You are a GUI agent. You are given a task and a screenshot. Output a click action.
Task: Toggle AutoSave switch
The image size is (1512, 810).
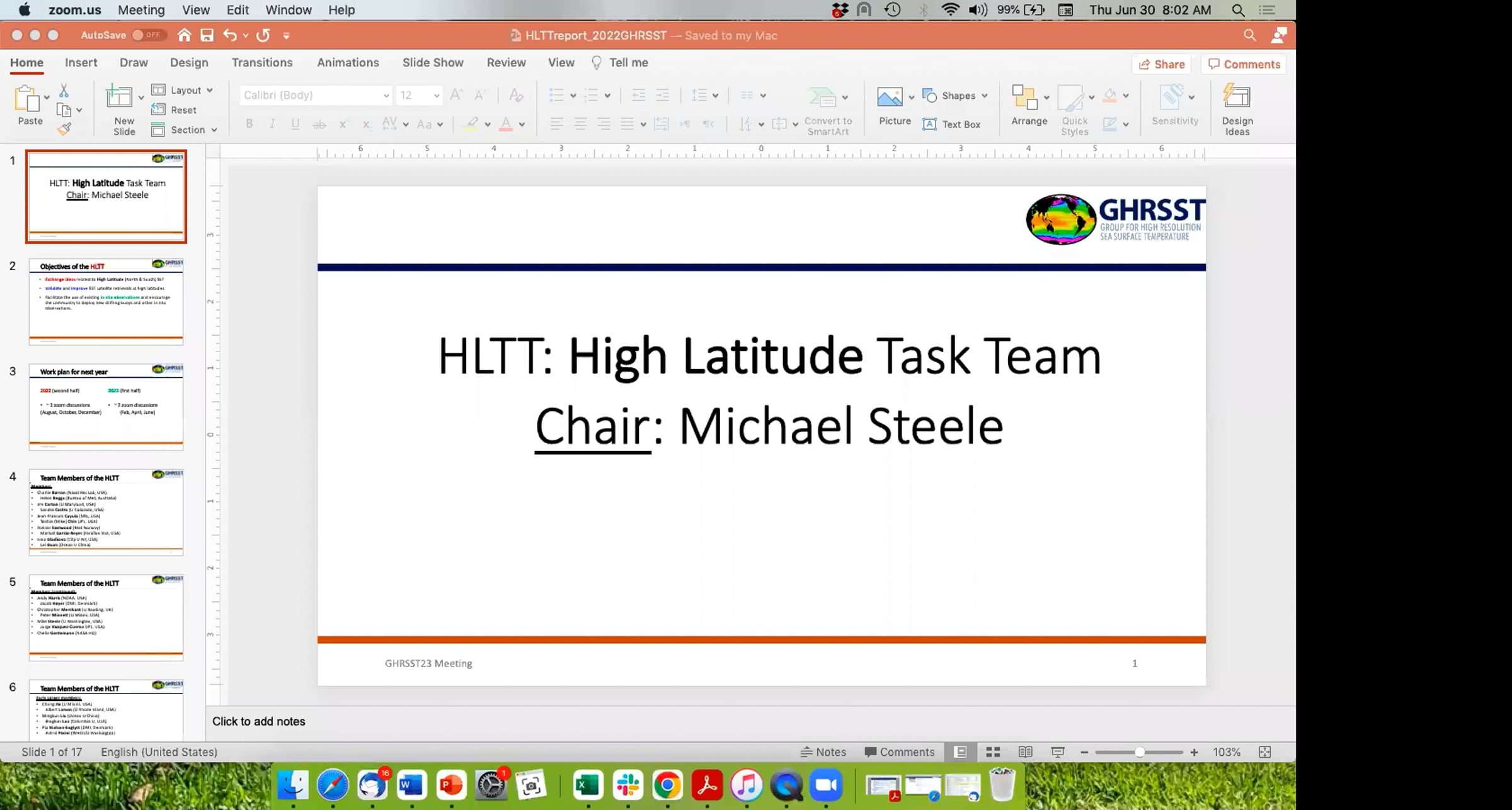[x=149, y=35]
